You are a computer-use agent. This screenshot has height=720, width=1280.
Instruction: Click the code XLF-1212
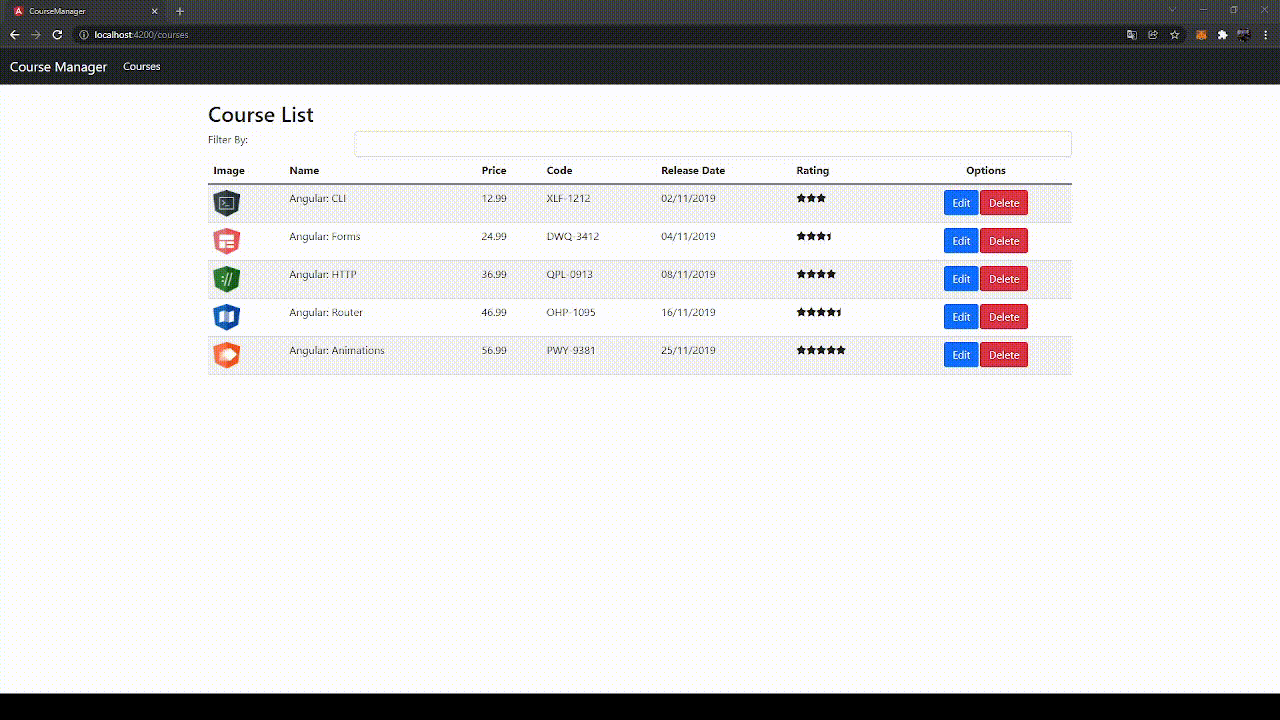pyautogui.click(x=569, y=198)
